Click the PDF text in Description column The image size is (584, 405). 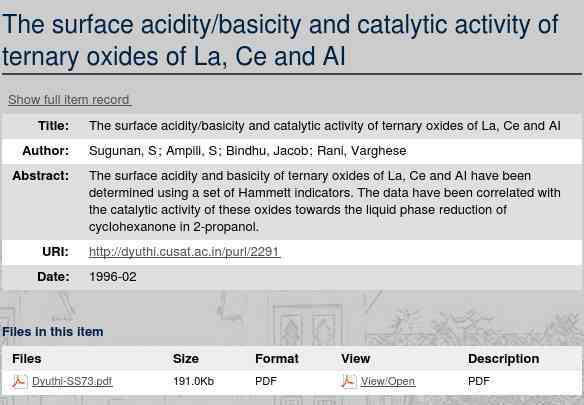[x=479, y=382]
